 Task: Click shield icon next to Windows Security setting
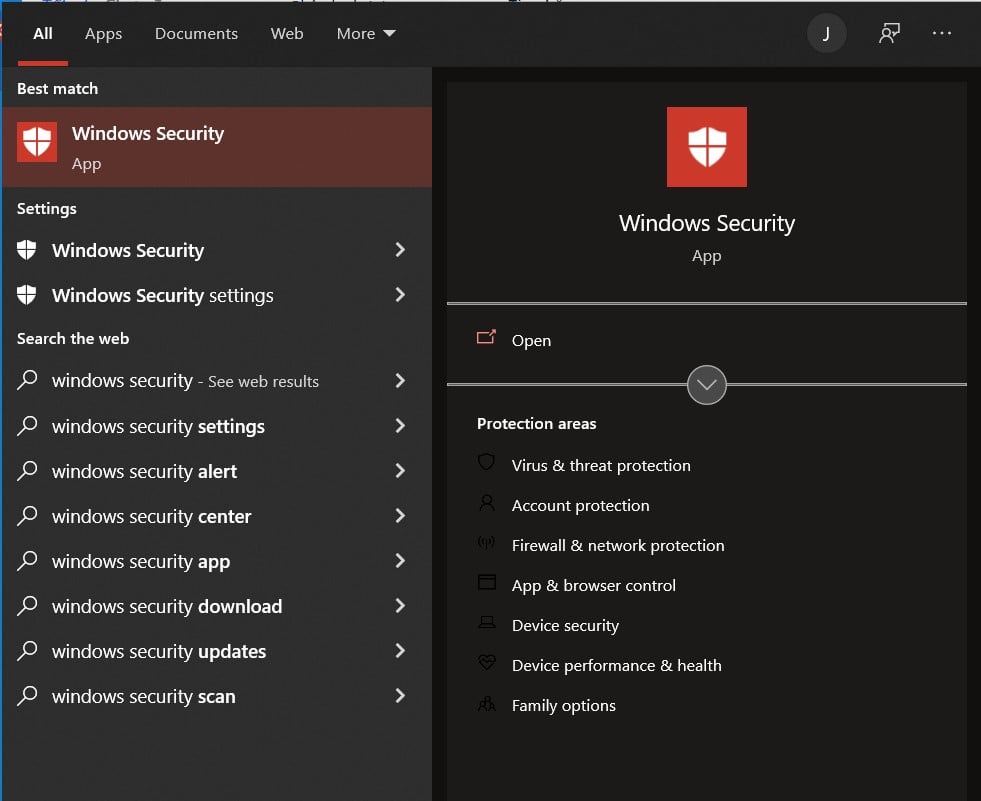tap(26, 250)
